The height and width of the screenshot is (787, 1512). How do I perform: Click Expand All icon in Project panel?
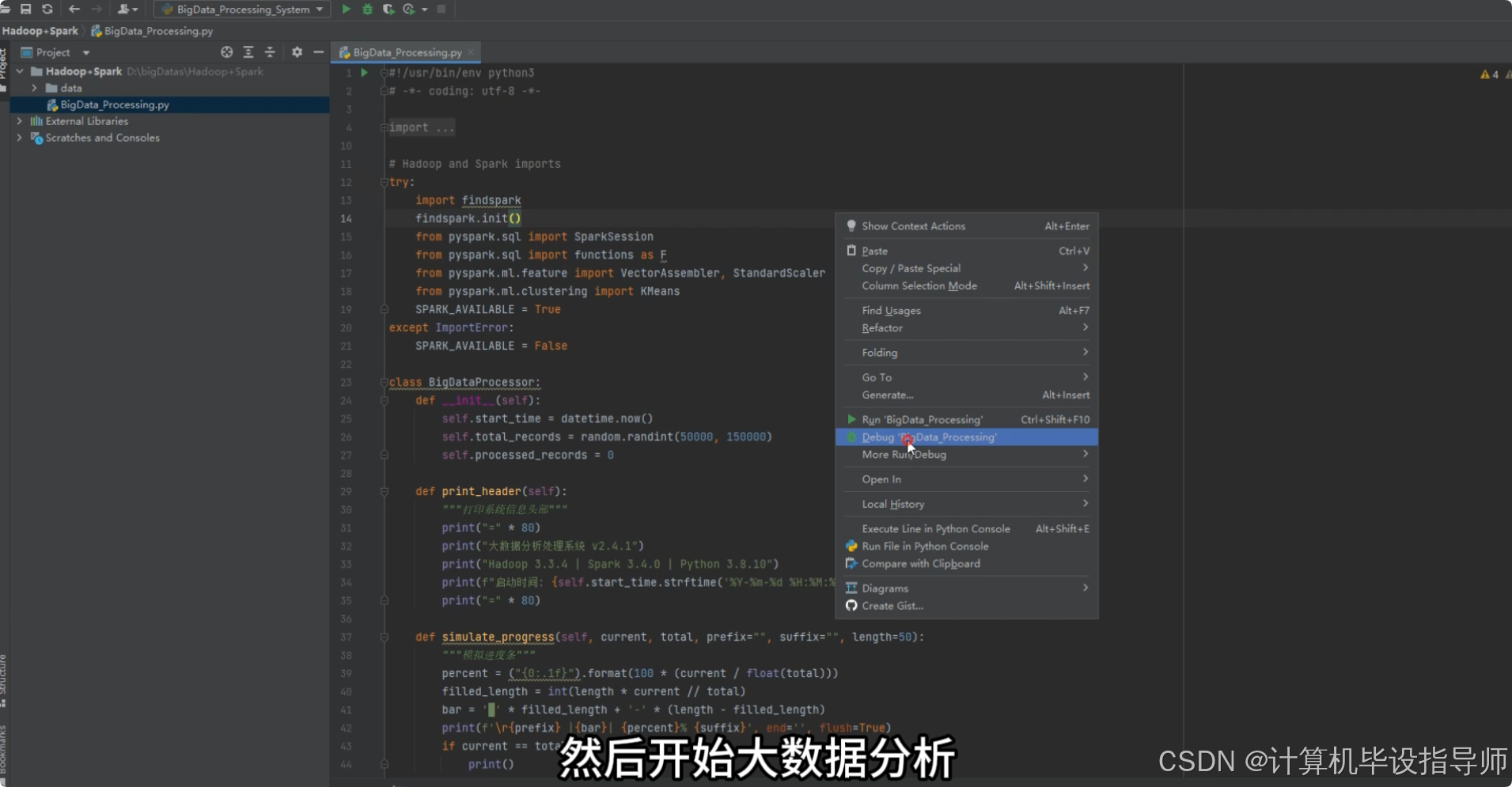pyautogui.click(x=248, y=52)
